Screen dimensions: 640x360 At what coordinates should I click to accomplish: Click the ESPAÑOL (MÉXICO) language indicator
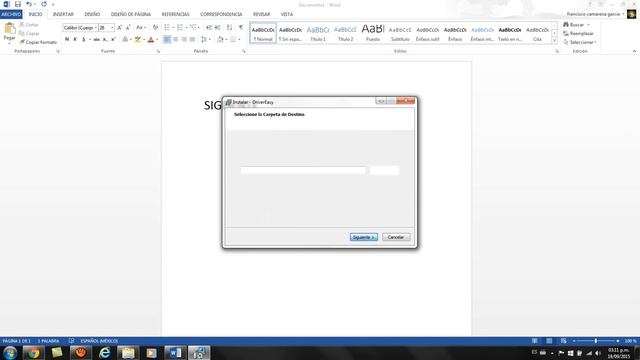(x=99, y=341)
